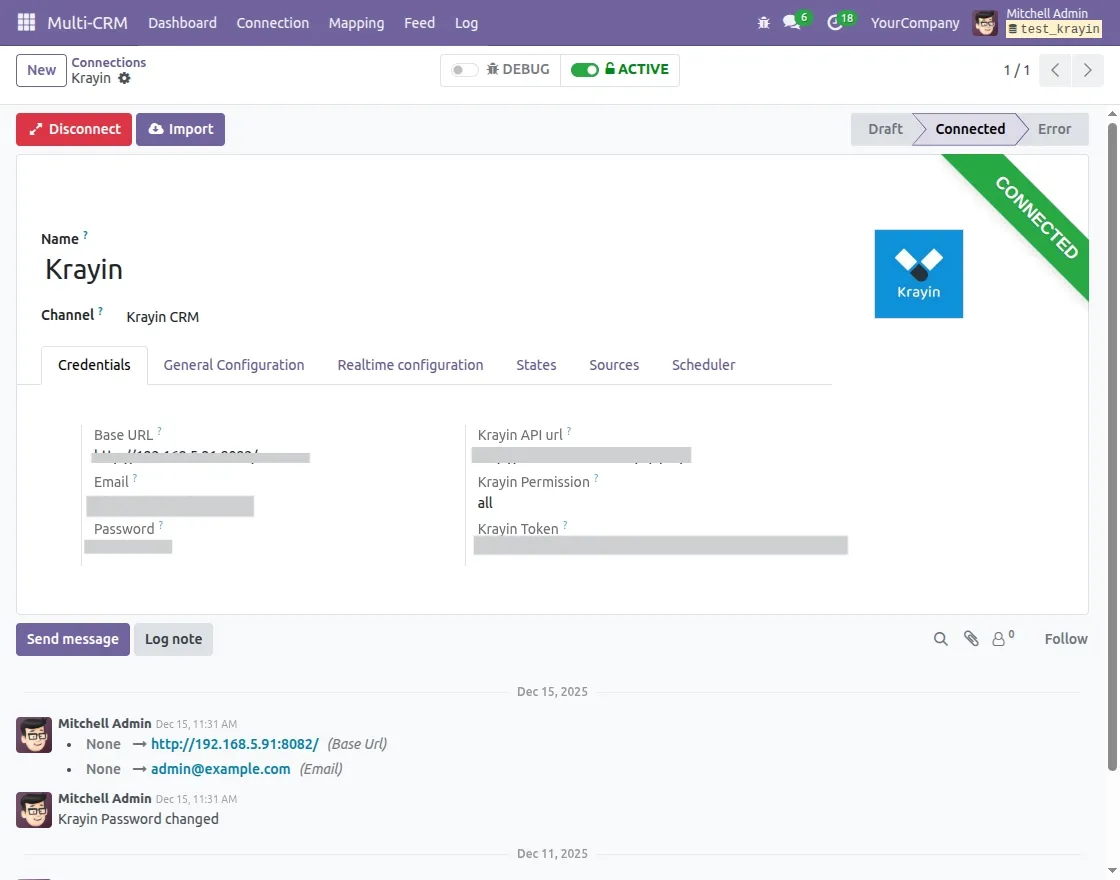Click 'Krayin Password changed' message text
1120x880 pixels.
click(x=139, y=819)
